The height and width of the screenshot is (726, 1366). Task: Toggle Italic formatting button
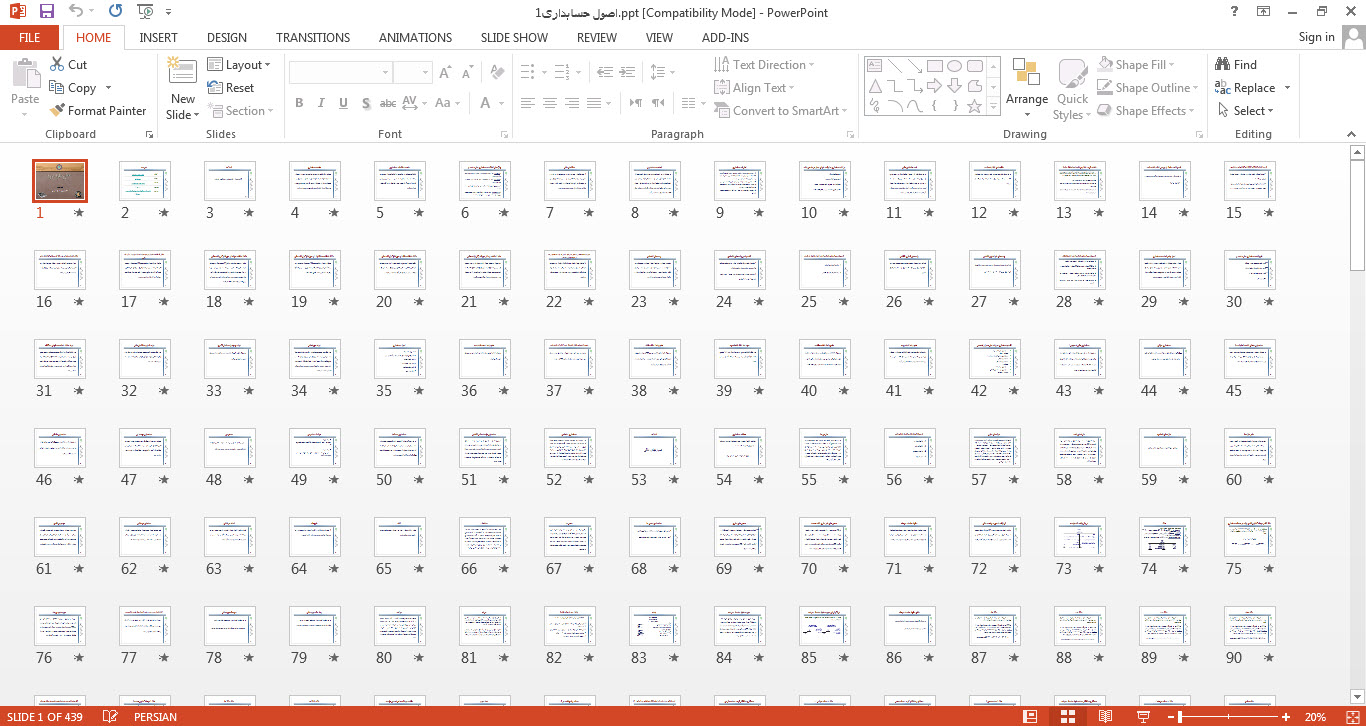[x=321, y=103]
